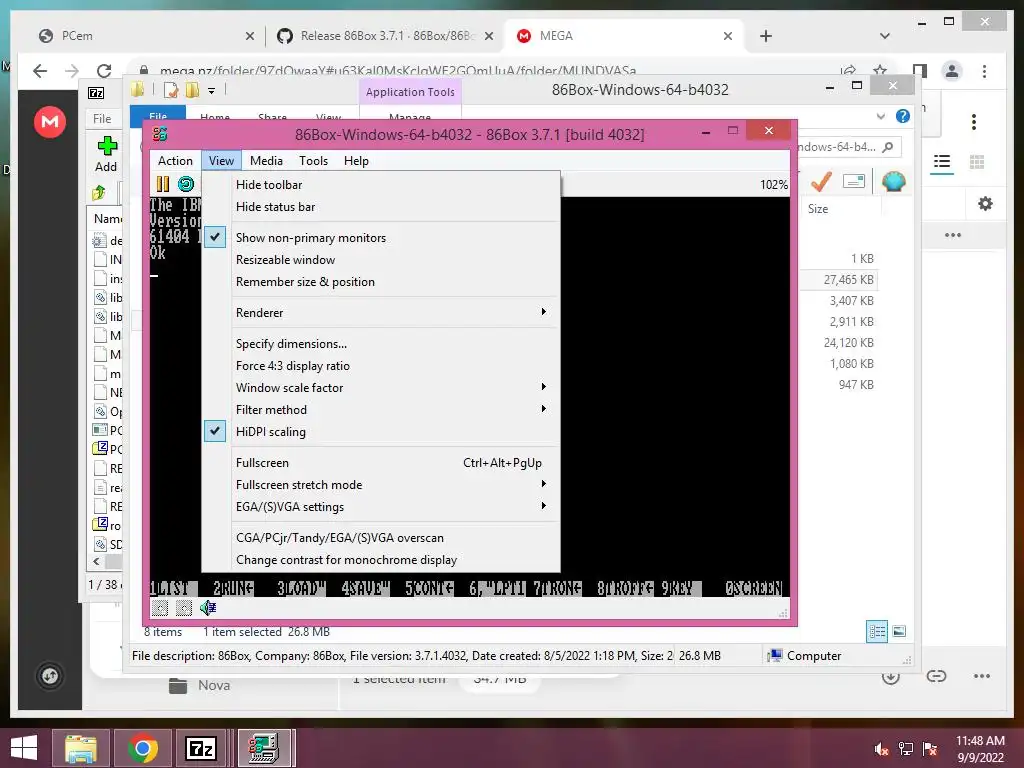Click MEGA link icon at bottom

pyautogui.click(x=936, y=676)
